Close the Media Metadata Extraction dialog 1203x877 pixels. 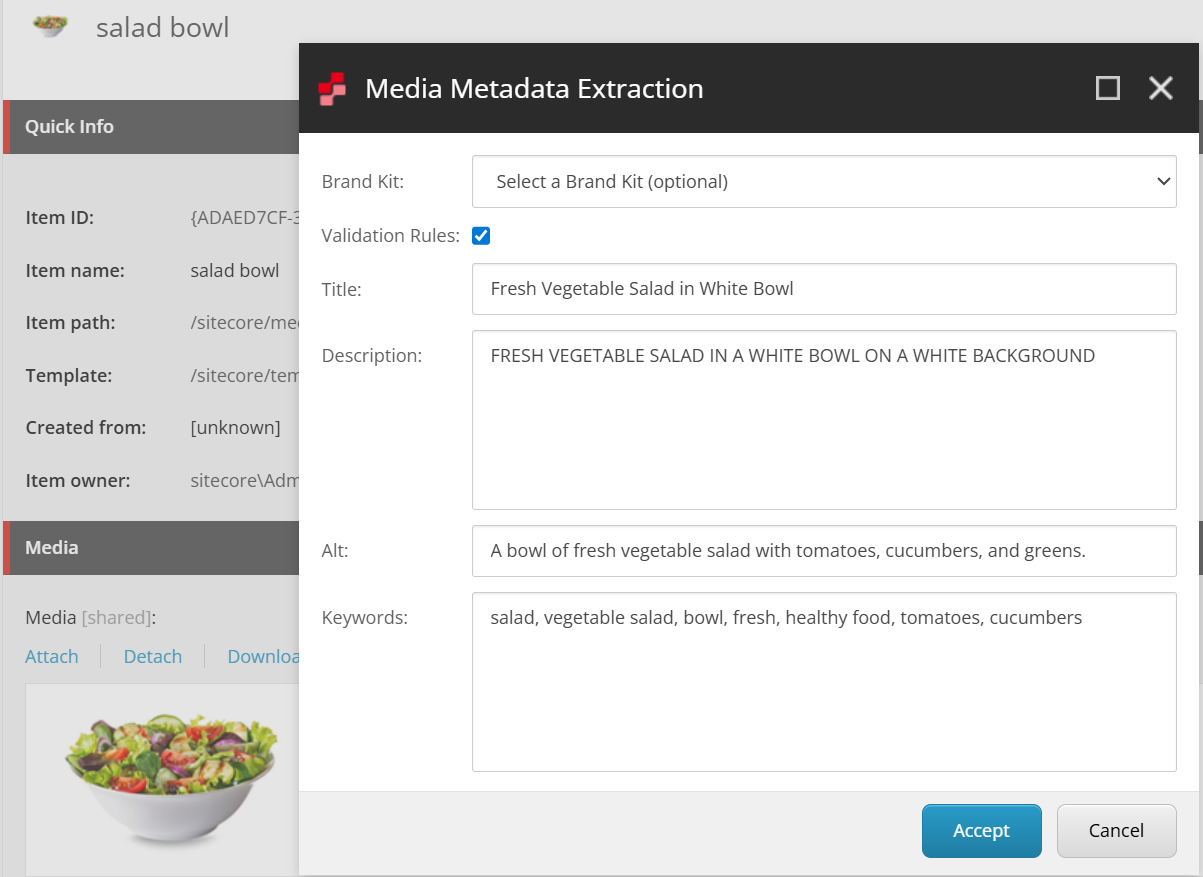pyautogui.click(x=1160, y=89)
